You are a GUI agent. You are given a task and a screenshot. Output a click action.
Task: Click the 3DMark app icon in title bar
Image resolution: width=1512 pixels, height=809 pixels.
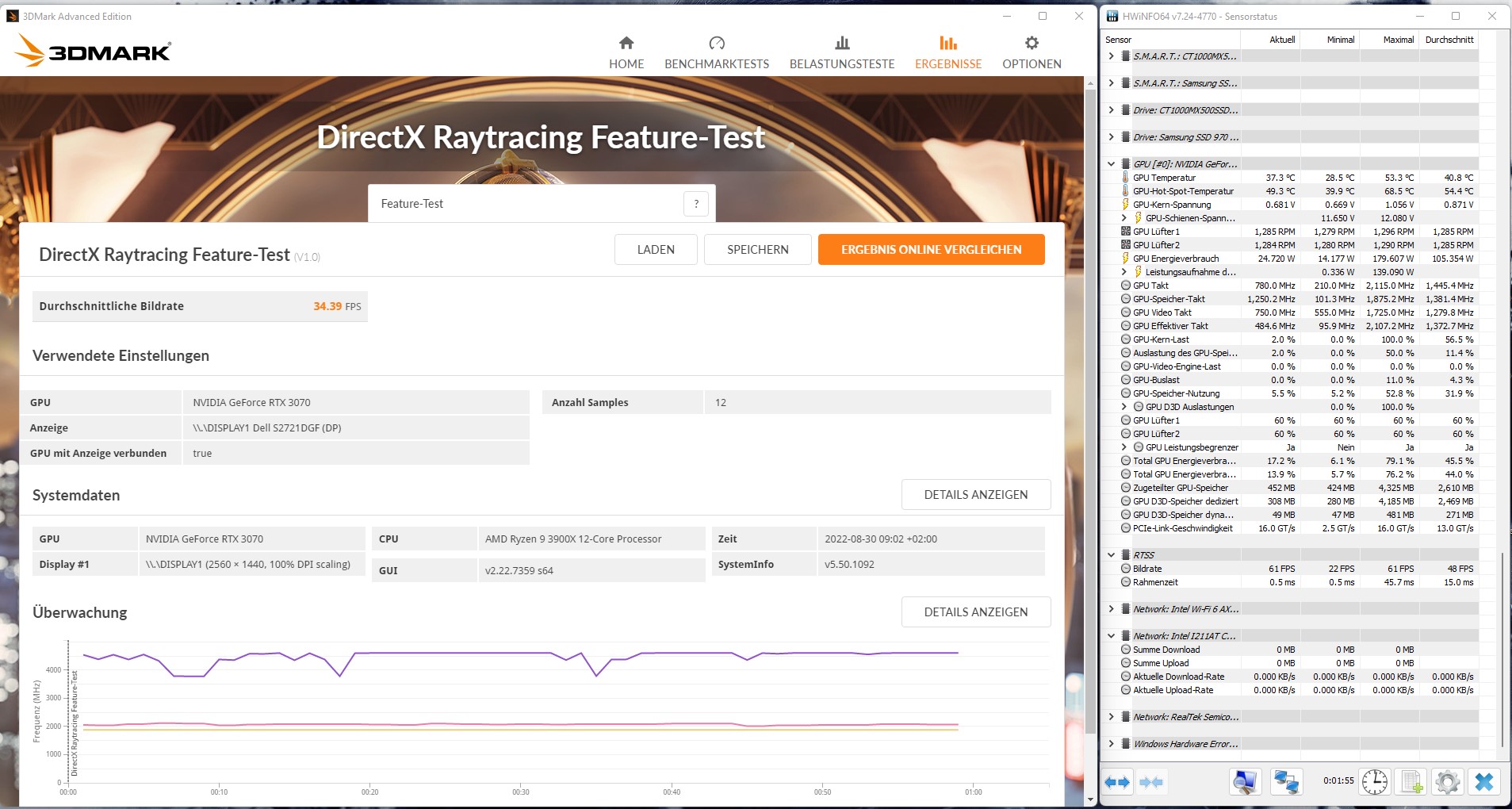12,16
